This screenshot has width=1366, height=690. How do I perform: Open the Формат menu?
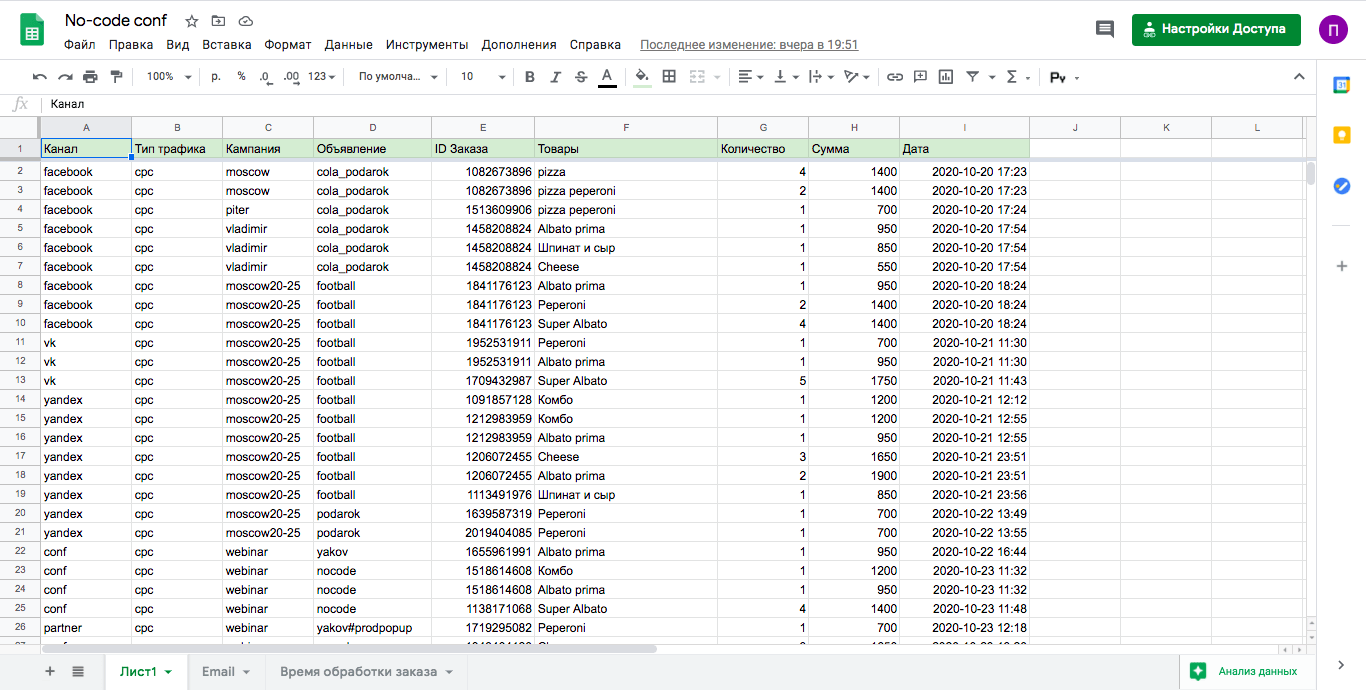pos(288,45)
